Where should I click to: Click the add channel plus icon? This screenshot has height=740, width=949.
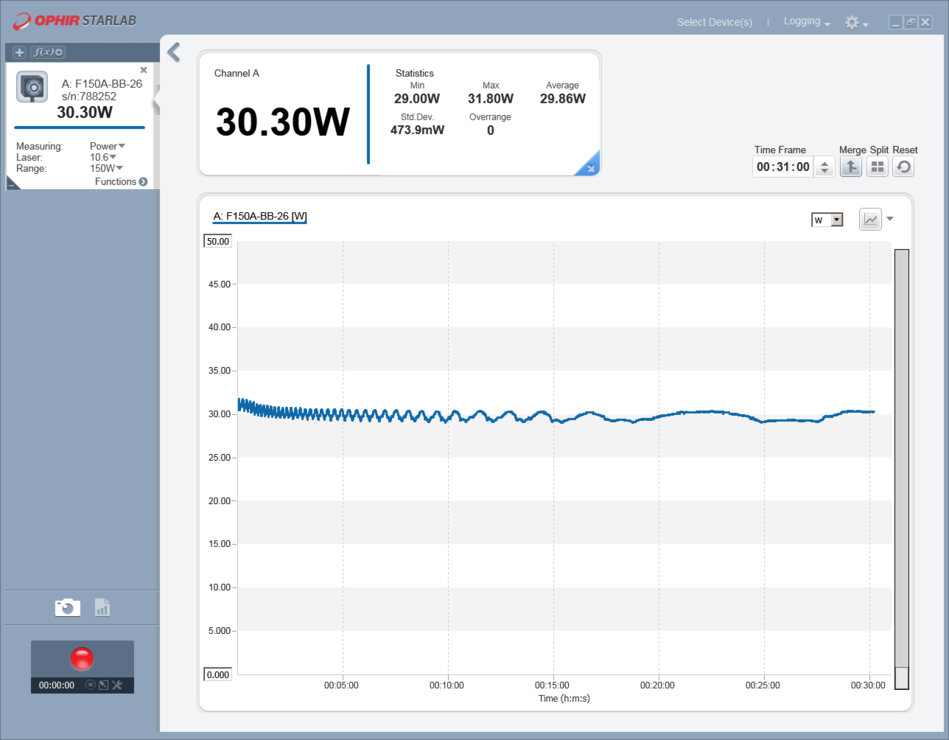(x=19, y=52)
